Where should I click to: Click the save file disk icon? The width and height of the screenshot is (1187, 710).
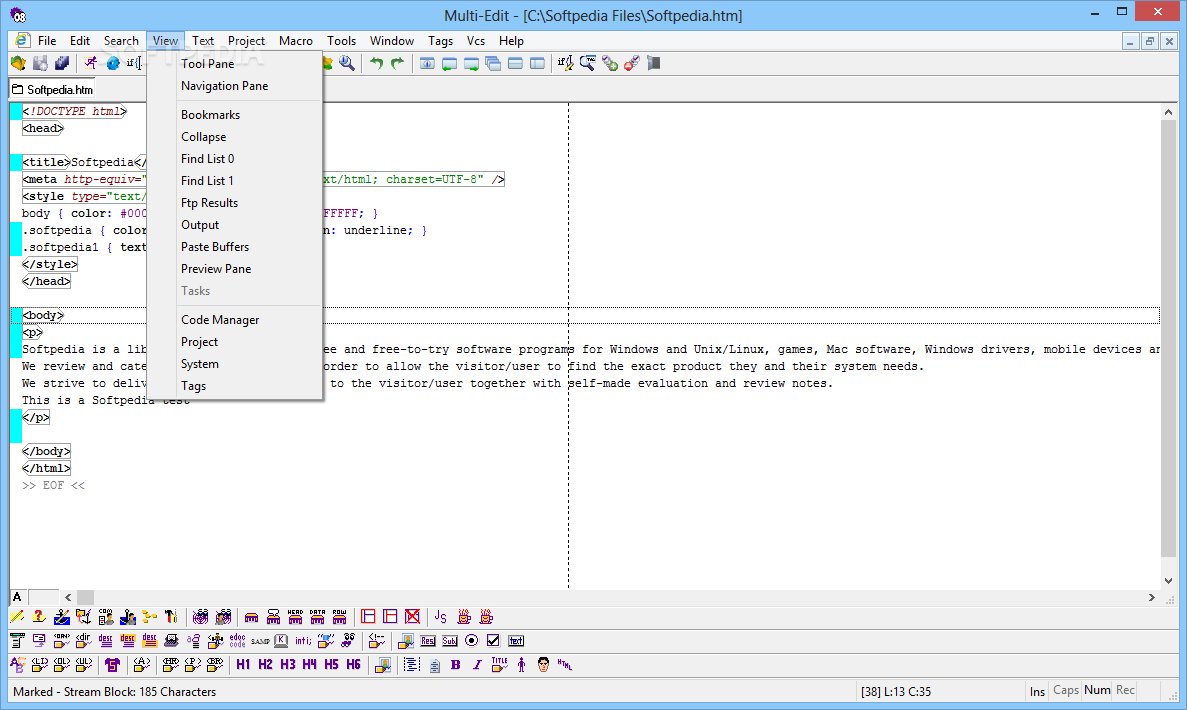tap(40, 64)
